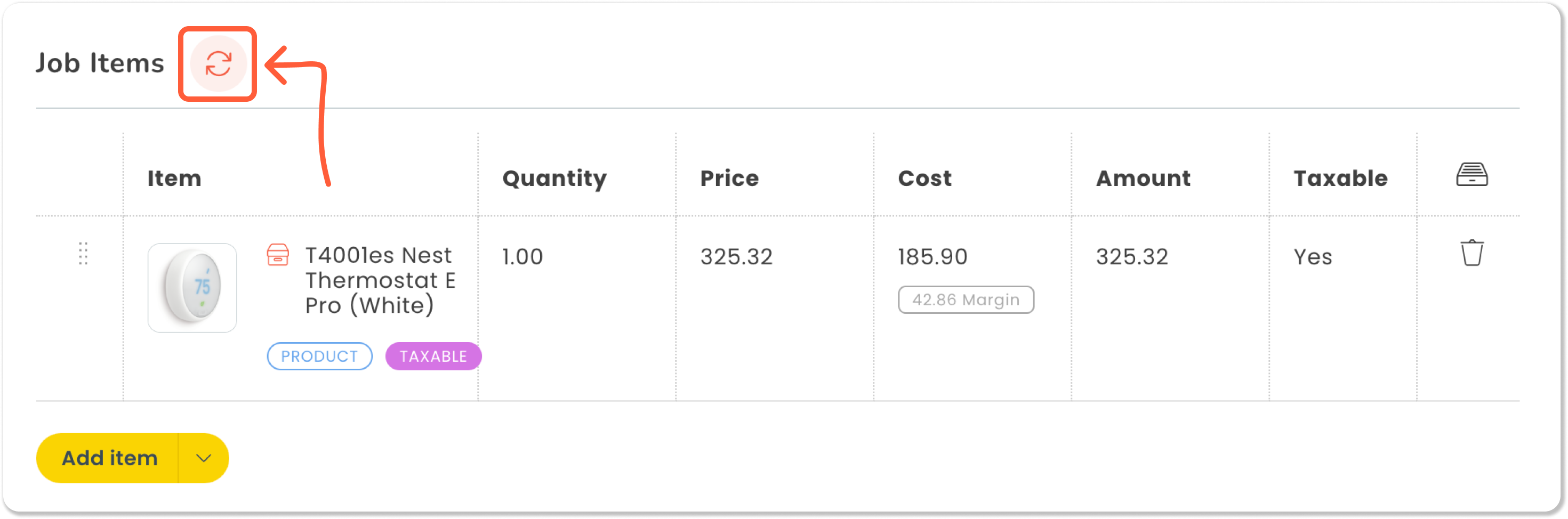Click the refresh Job Items sync icon
Screen dimensions: 1568x519
tap(218, 63)
